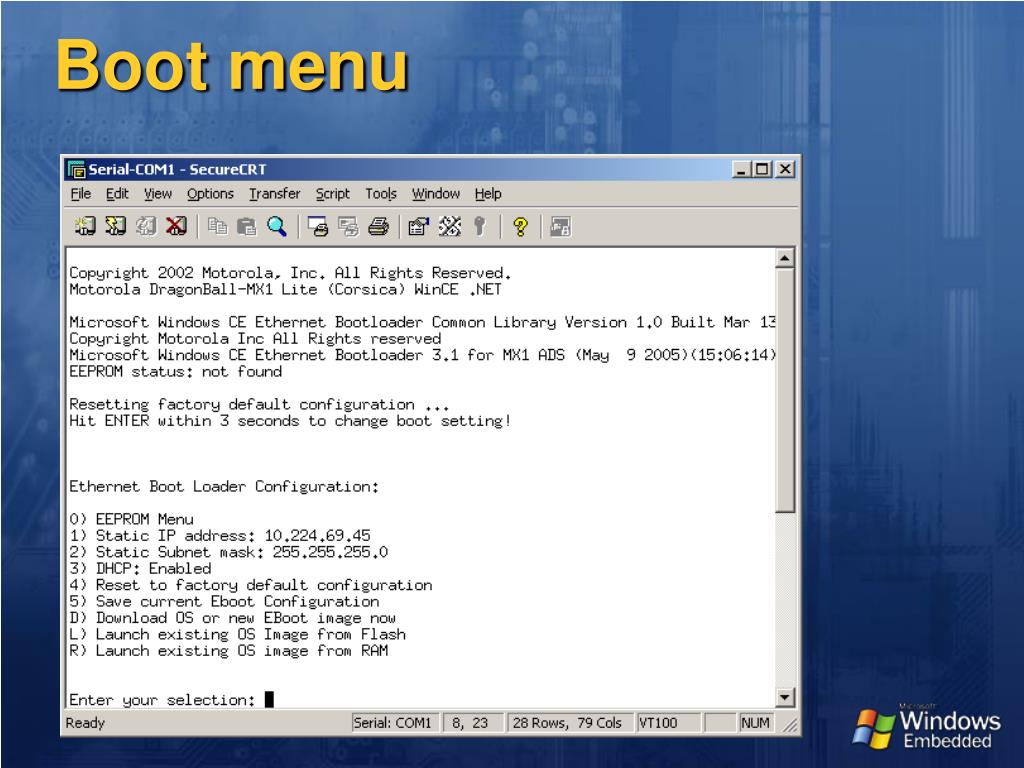The height and width of the screenshot is (768, 1024).
Task: Click the '0) EEPROM Menu' line
Action: (131, 519)
